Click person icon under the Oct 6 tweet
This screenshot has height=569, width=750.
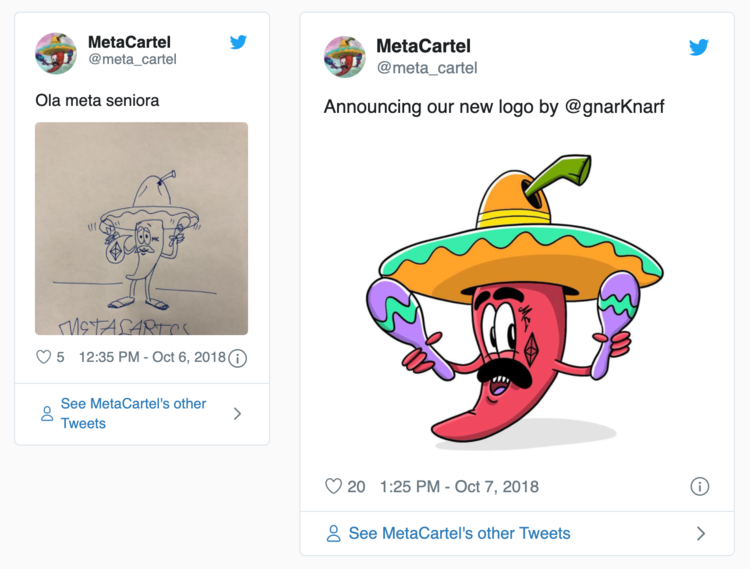47,414
